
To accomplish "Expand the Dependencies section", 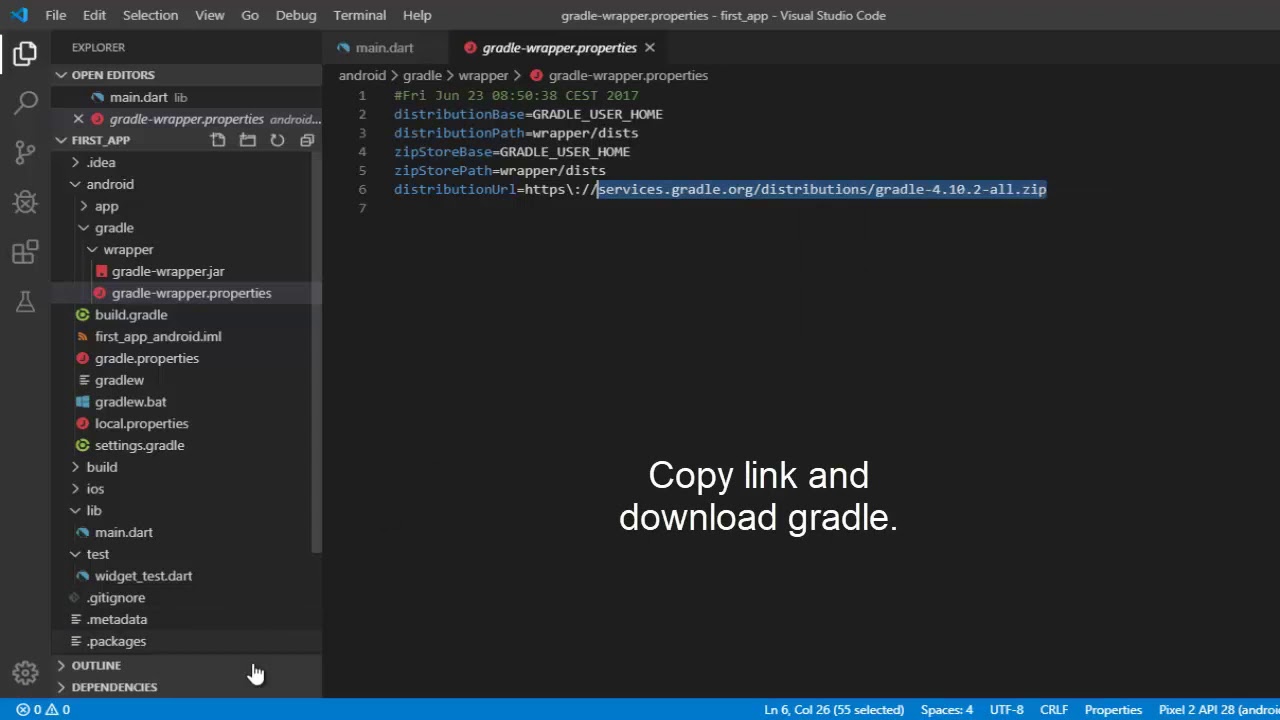I will click(x=61, y=687).
